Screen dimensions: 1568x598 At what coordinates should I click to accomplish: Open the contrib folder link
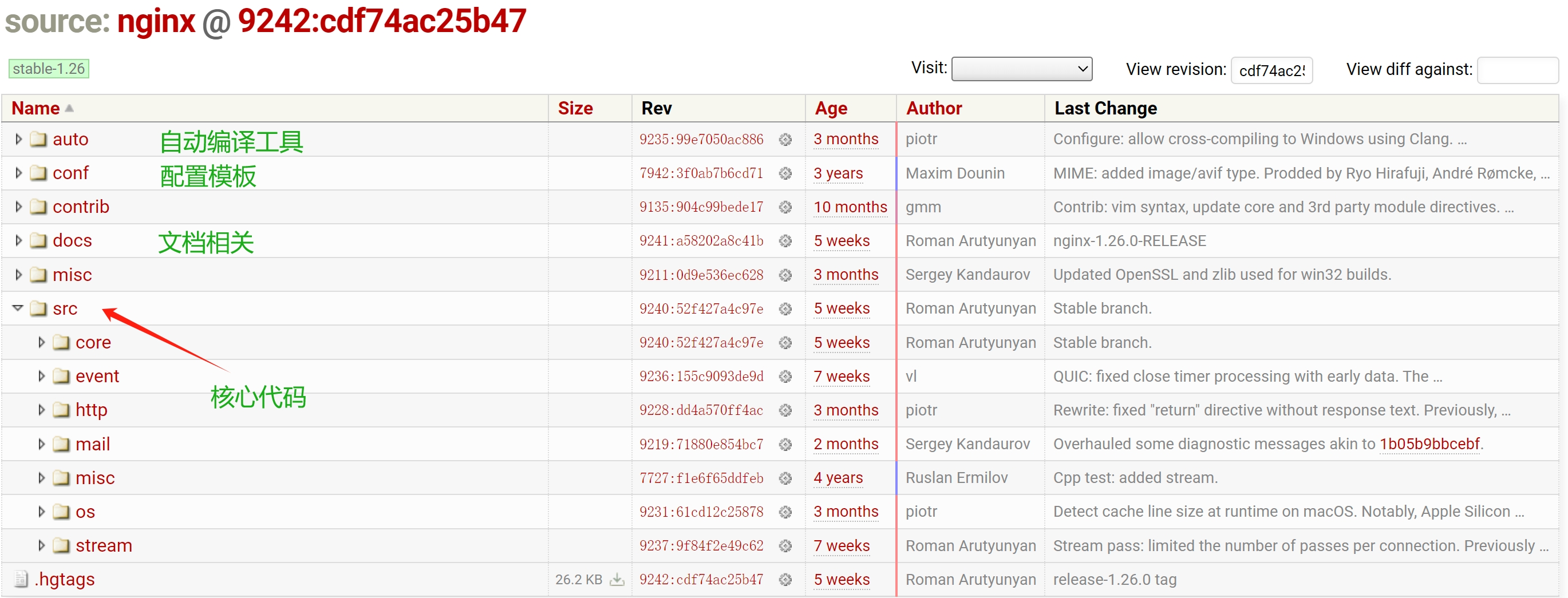[81, 207]
